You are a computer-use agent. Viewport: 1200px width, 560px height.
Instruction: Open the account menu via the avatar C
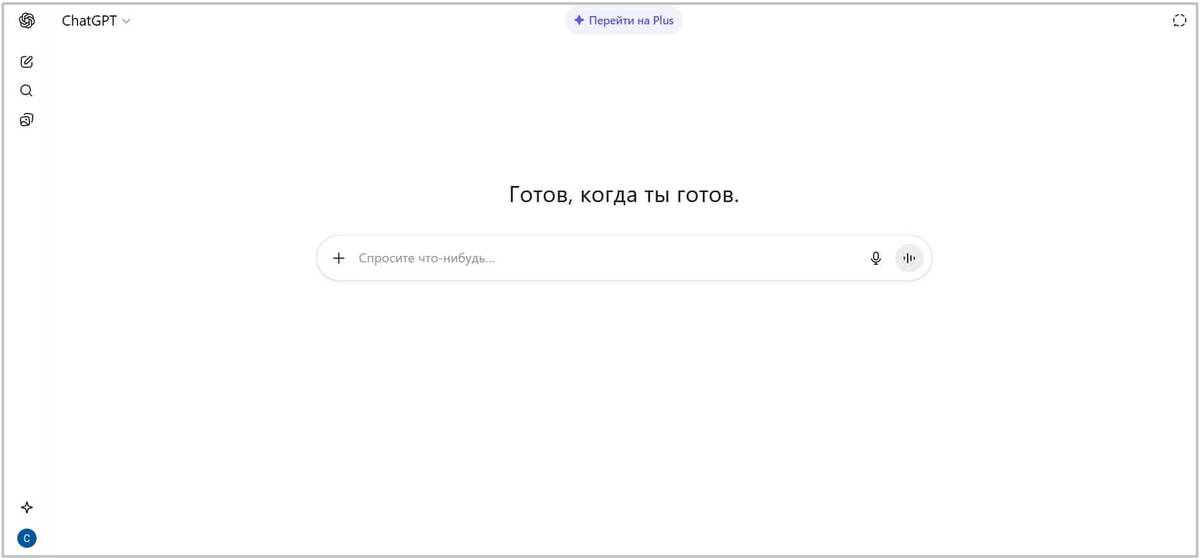(27, 538)
